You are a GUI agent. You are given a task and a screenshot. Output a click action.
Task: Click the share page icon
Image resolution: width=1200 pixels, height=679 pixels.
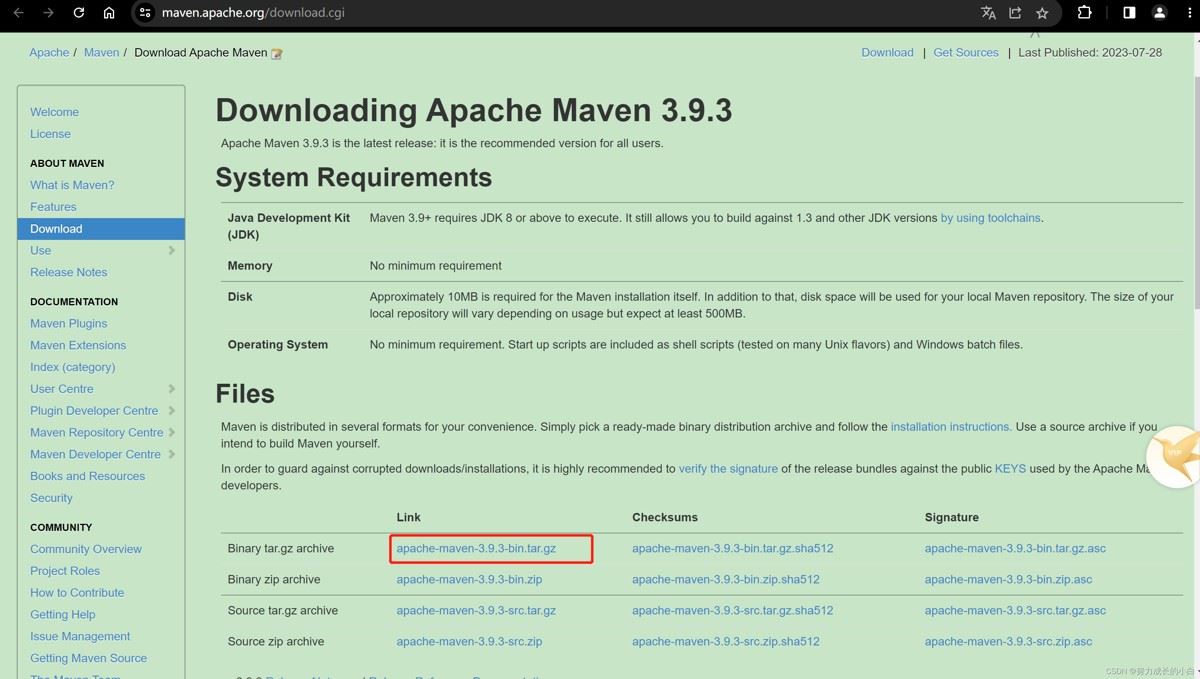tap(1015, 13)
